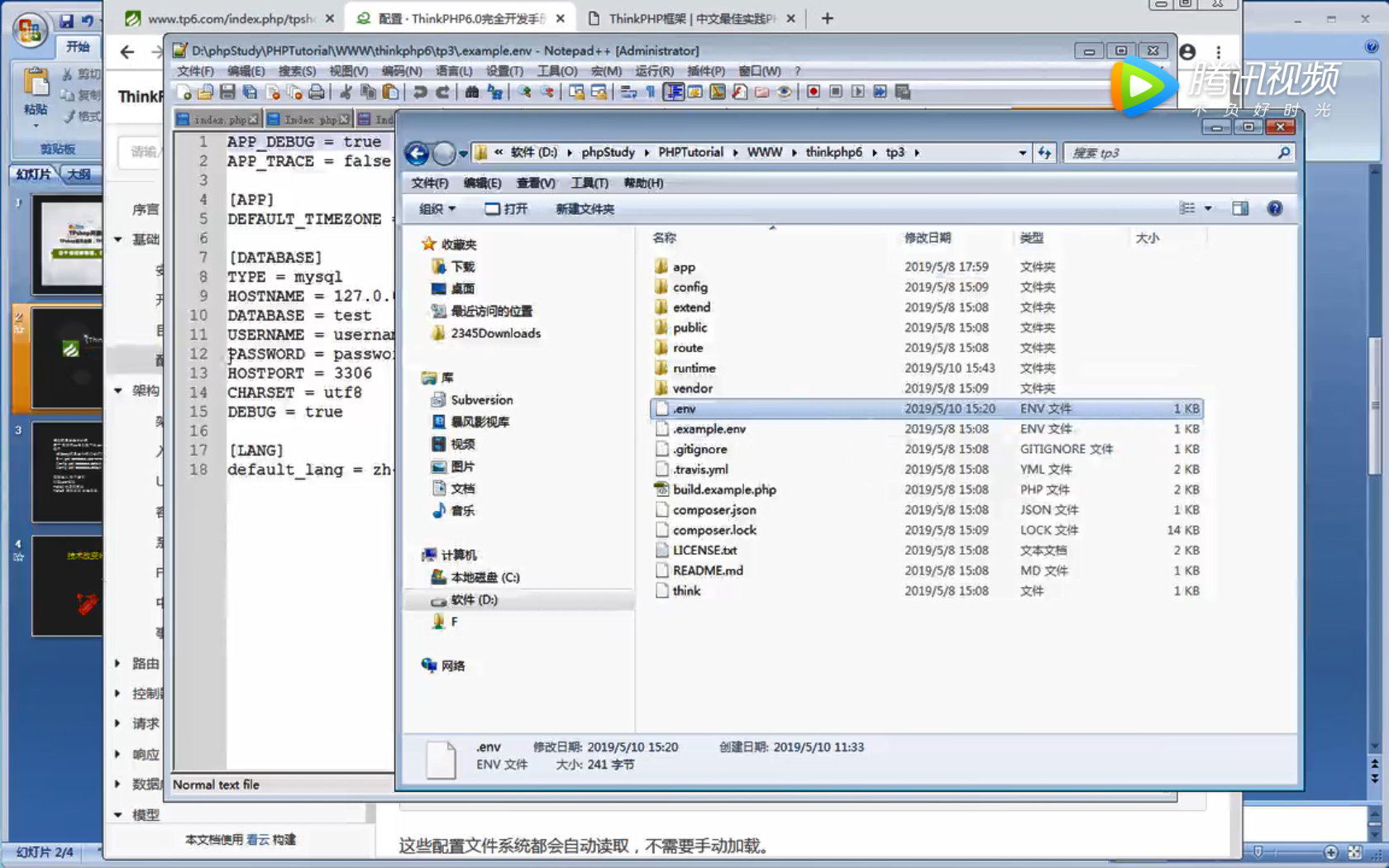Click the Stop macro recording icon
The image size is (1389, 868).
[x=836, y=92]
